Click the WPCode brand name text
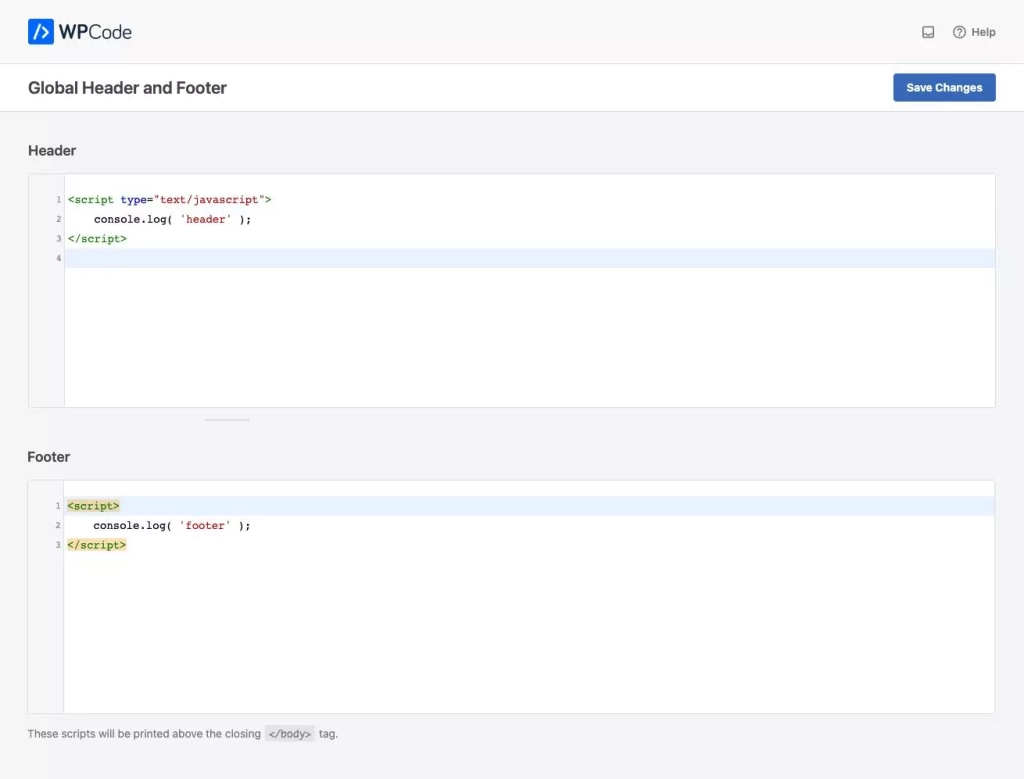1024x779 pixels. 95,32
